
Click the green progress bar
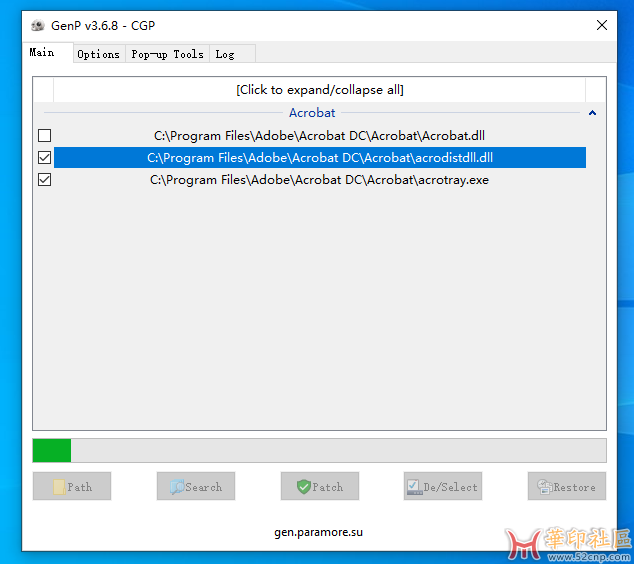click(52, 450)
